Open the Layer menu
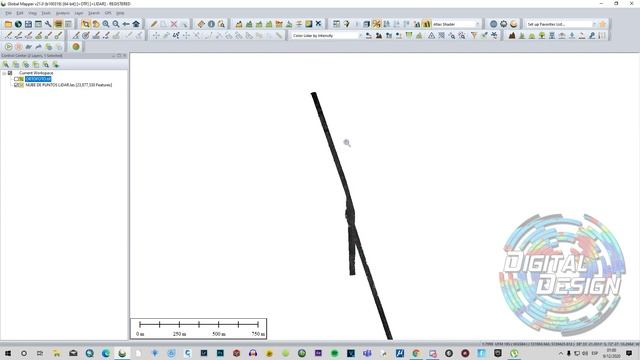This screenshot has height=360, width=640. (x=79, y=13)
